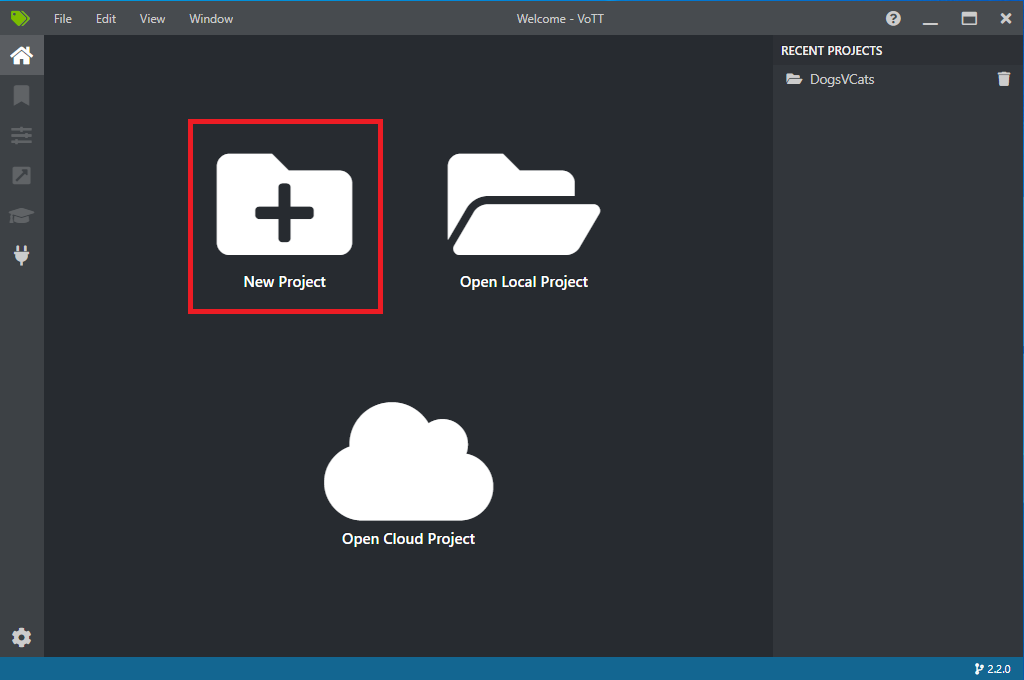Open the help question mark icon
Viewport: 1024px width, 680px height.
pyautogui.click(x=893, y=18)
